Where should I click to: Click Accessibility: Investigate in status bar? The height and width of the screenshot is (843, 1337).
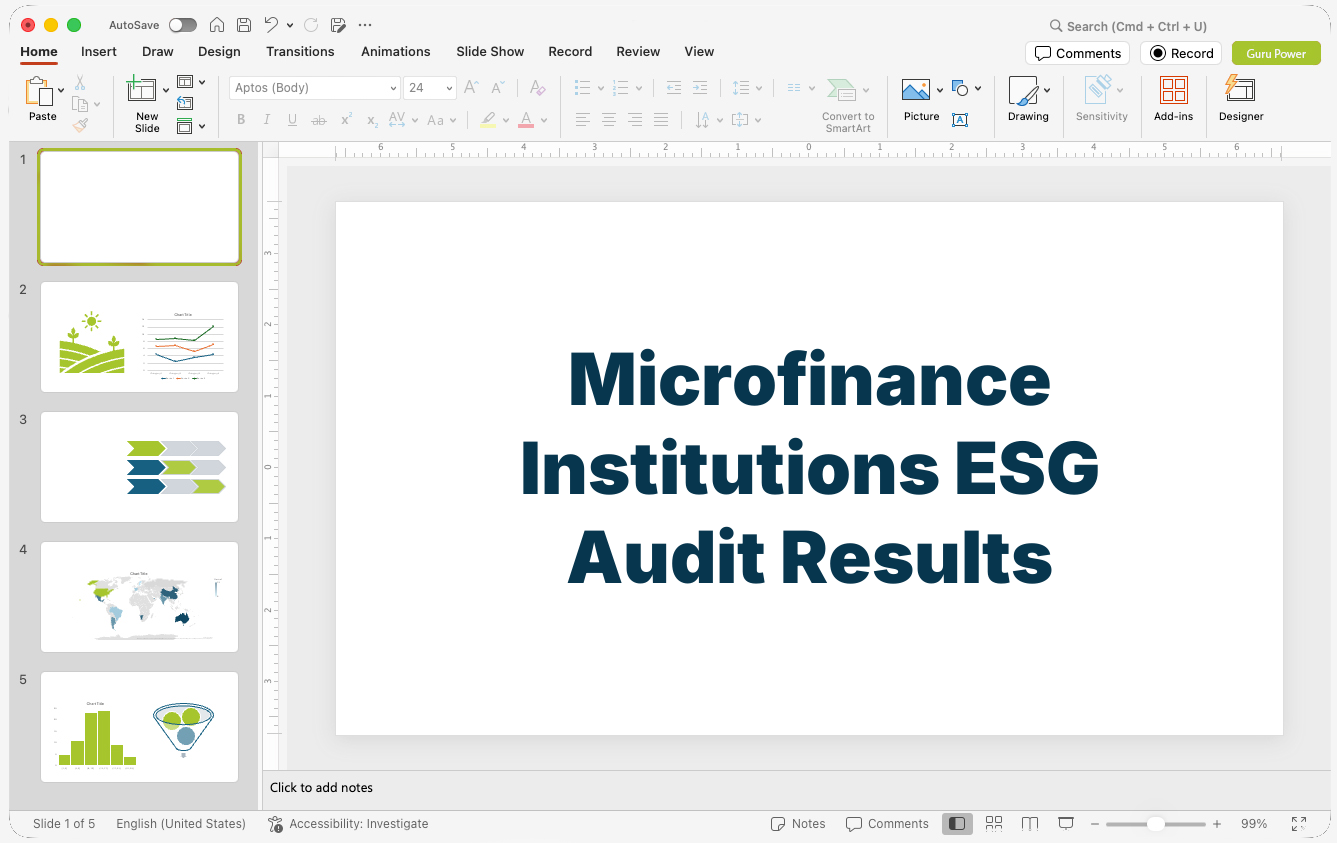[348, 824]
